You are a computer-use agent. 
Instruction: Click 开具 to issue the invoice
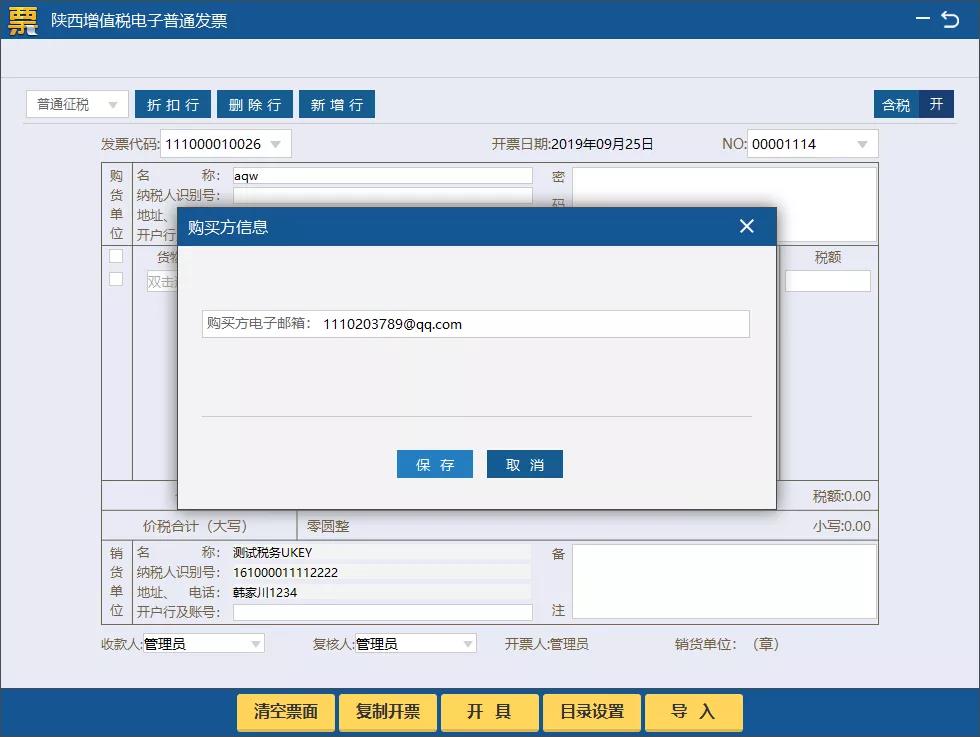[x=489, y=712]
